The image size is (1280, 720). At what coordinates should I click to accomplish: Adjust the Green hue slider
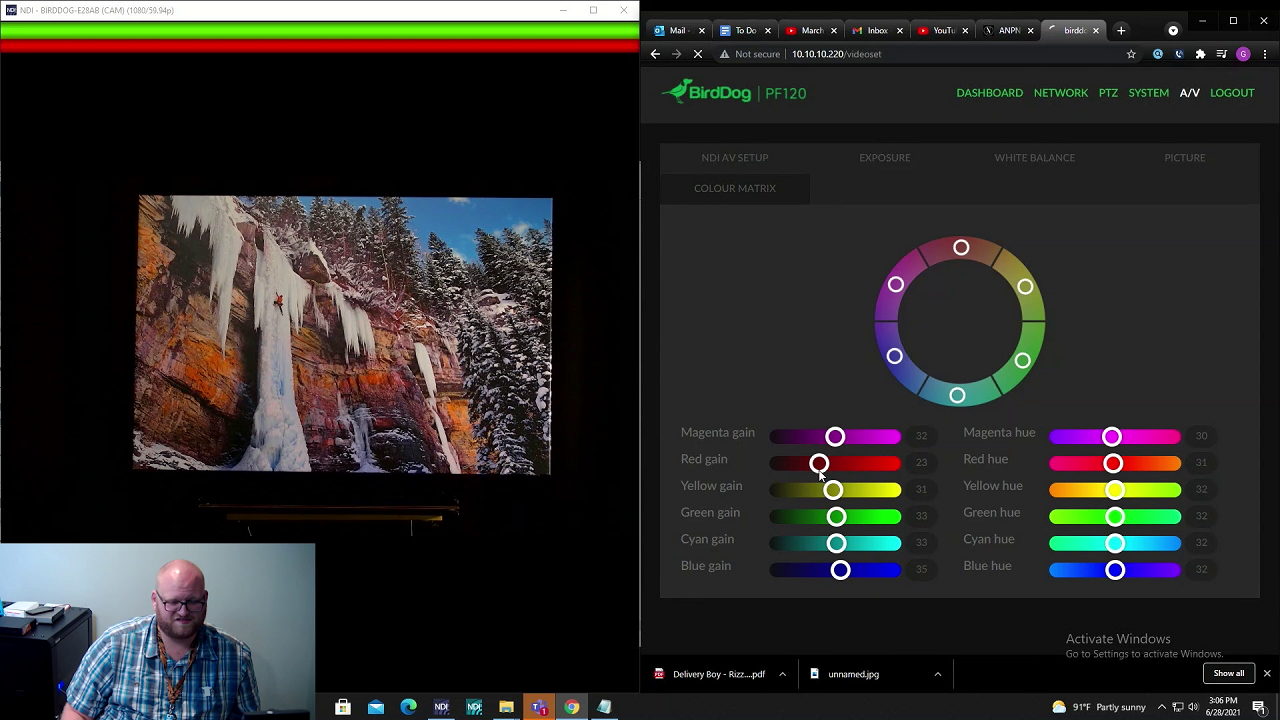[x=1115, y=516]
